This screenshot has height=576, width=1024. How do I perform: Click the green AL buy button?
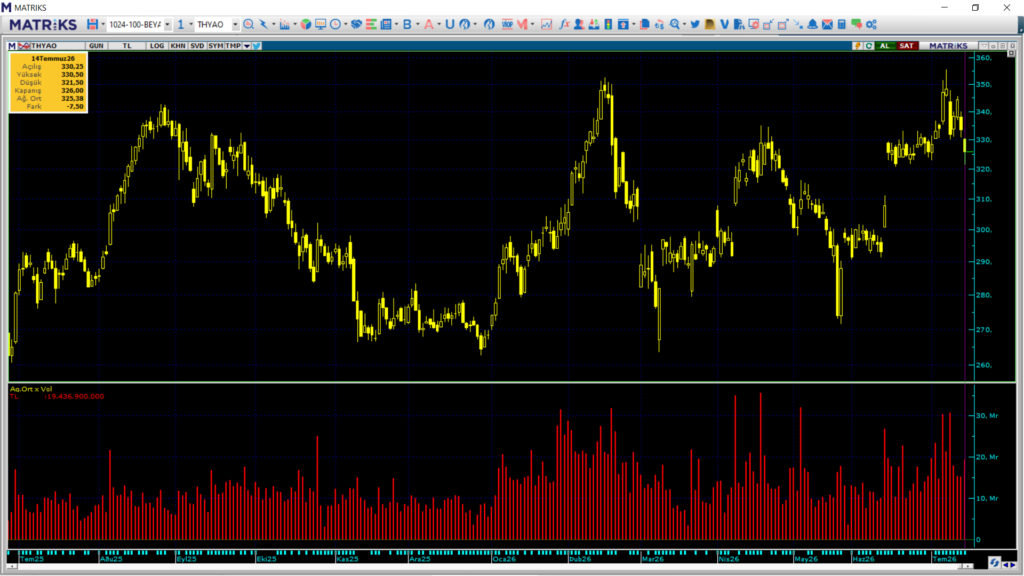click(884, 46)
